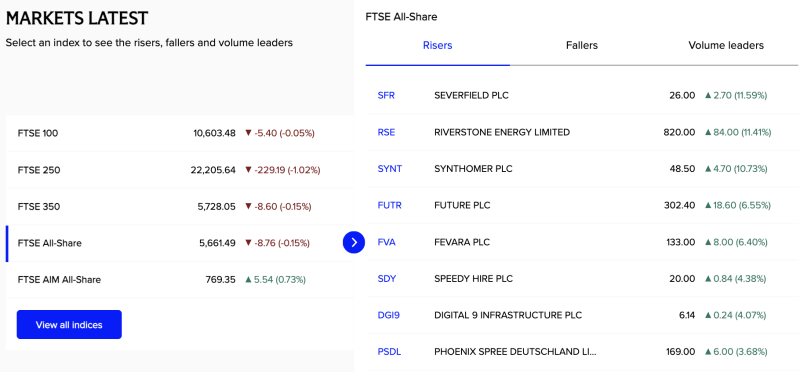The width and height of the screenshot is (800, 372).
Task: Select the FTSE 350 index row
Action: pos(180,207)
